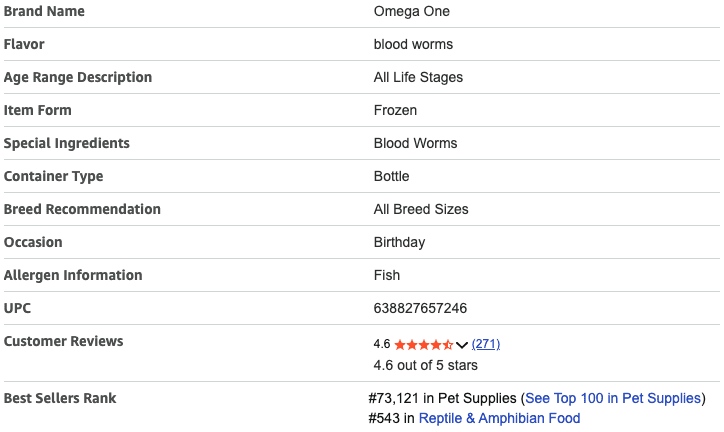This screenshot has width=724, height=432.
Task: Go to Reptile & Amphibian Food category
Action: (x=499, y=418)
